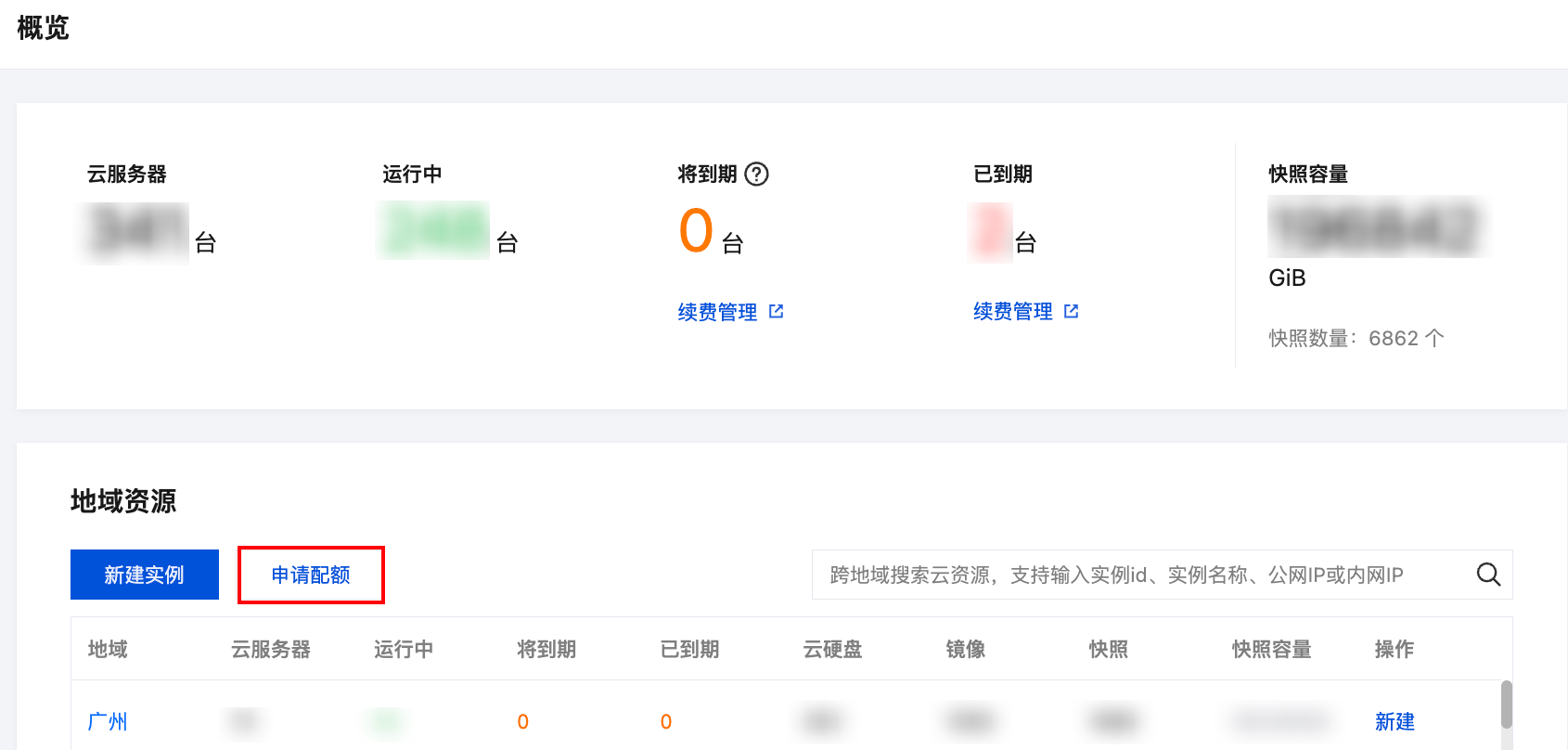
Task: Open 续费管理 link under 已到期
Action: click(1012, 311)
